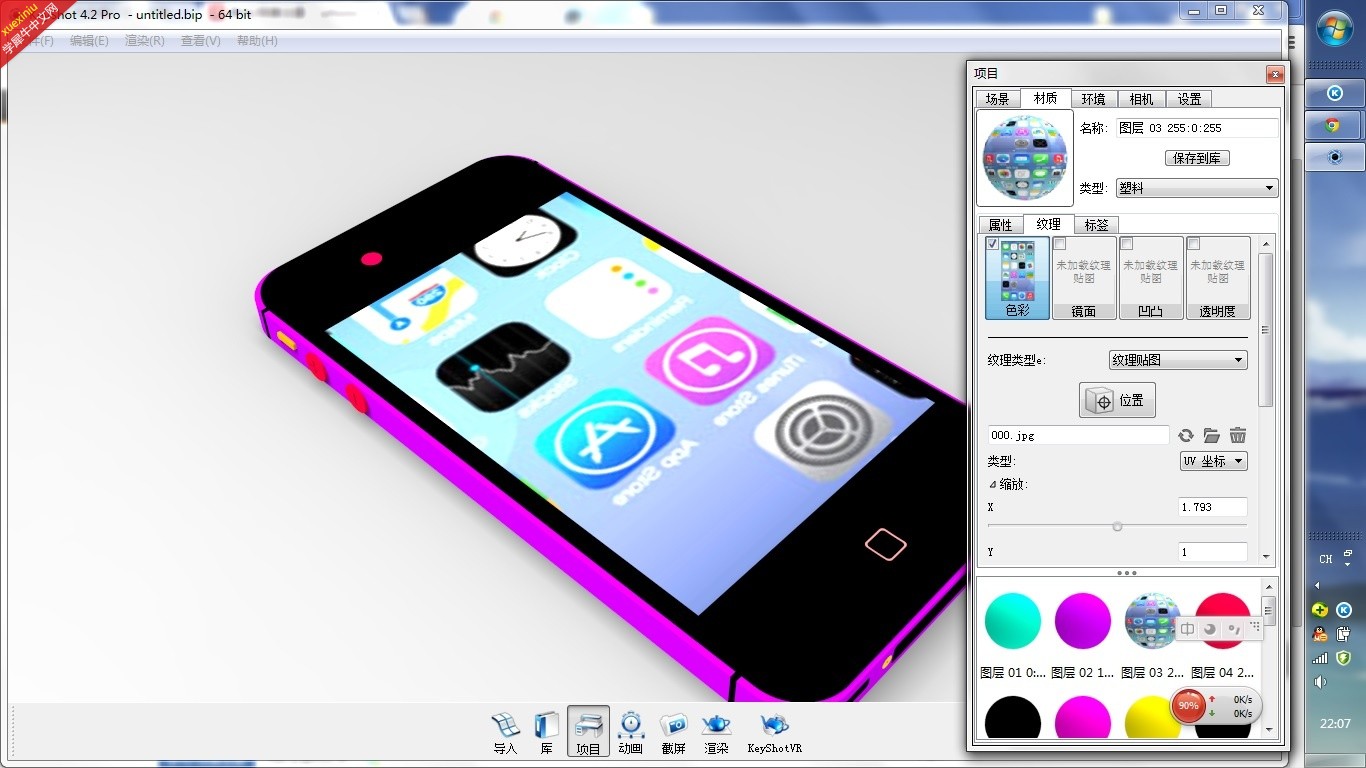Open the KeyShot K taskbar icon at top
This screenshot has height=768, width=1366.
[1333, 93]
